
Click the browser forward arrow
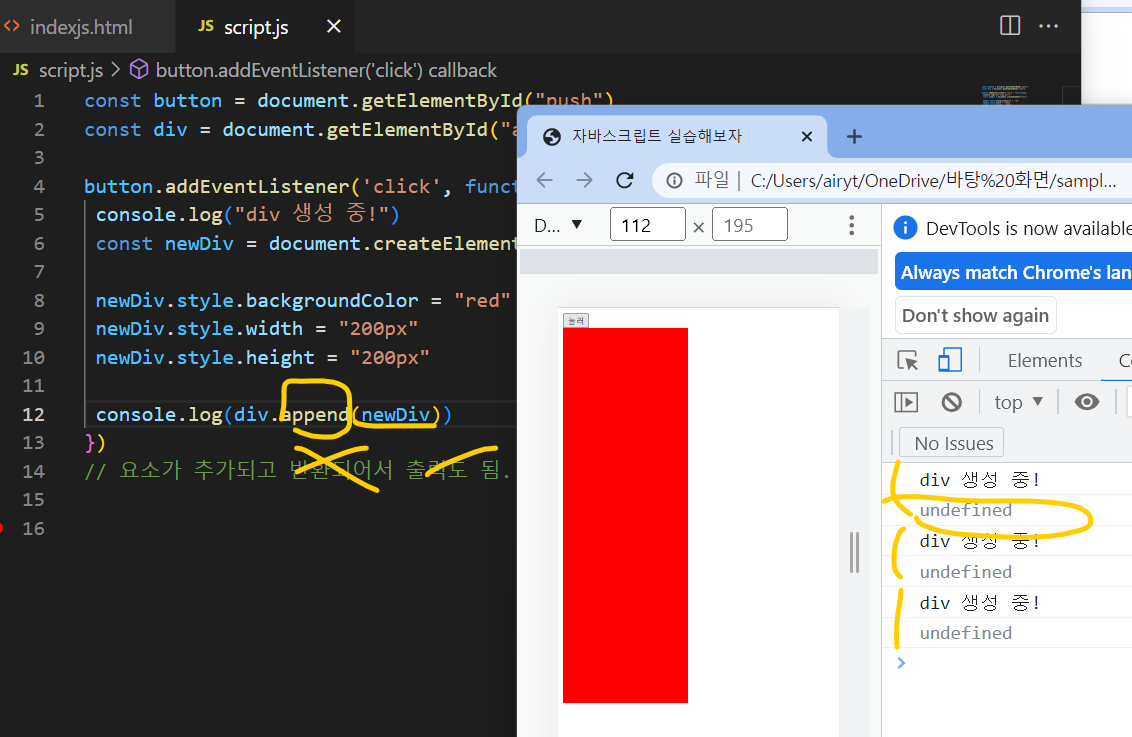coord(585,180)
